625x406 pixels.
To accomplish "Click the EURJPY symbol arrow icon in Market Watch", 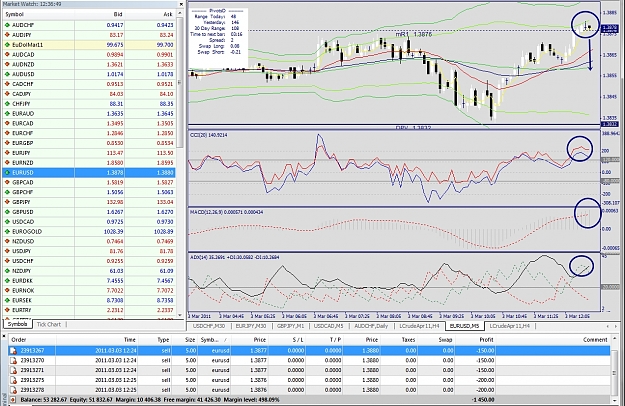I will (7, 153).
